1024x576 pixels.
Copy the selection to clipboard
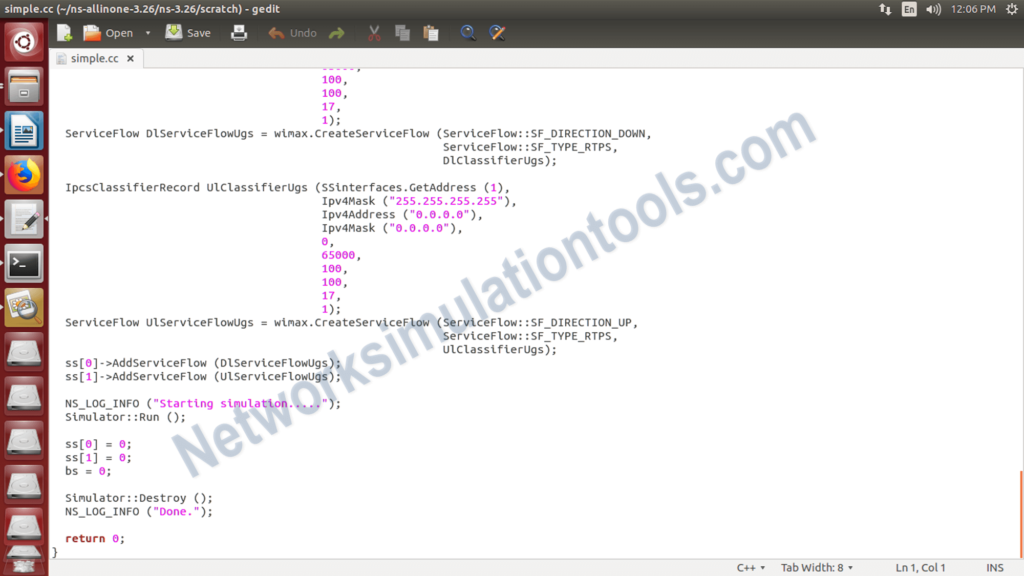point(401,32)
